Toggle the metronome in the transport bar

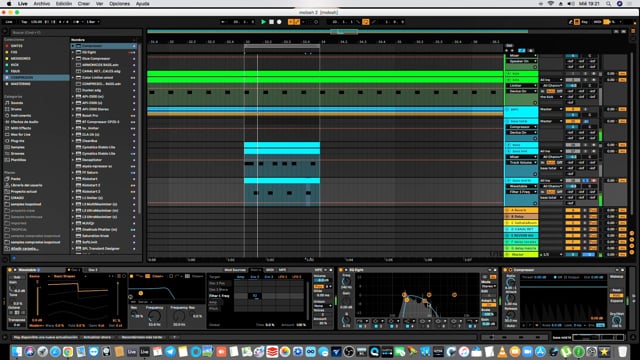(x=77, y=22)
